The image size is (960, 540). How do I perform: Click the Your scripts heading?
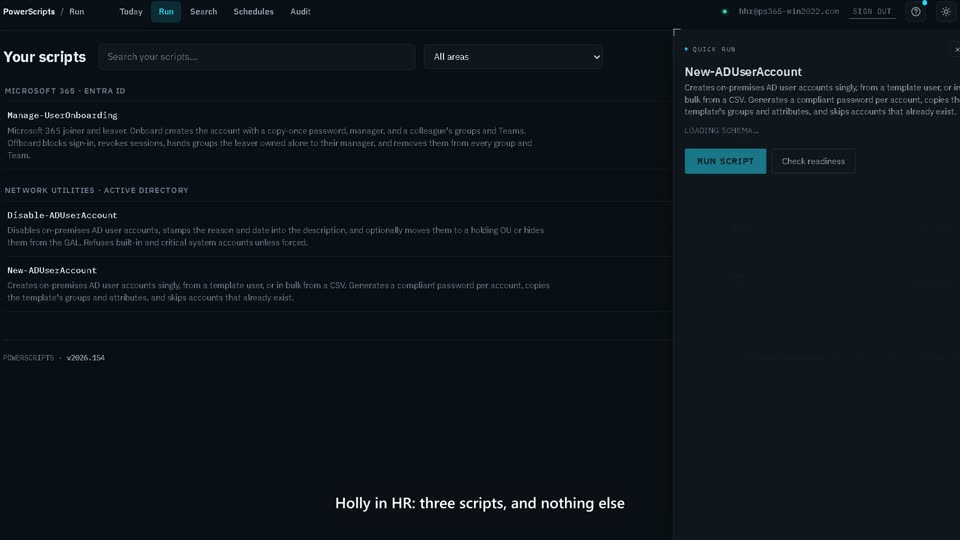pyautogui.click(x=45, y=57)
